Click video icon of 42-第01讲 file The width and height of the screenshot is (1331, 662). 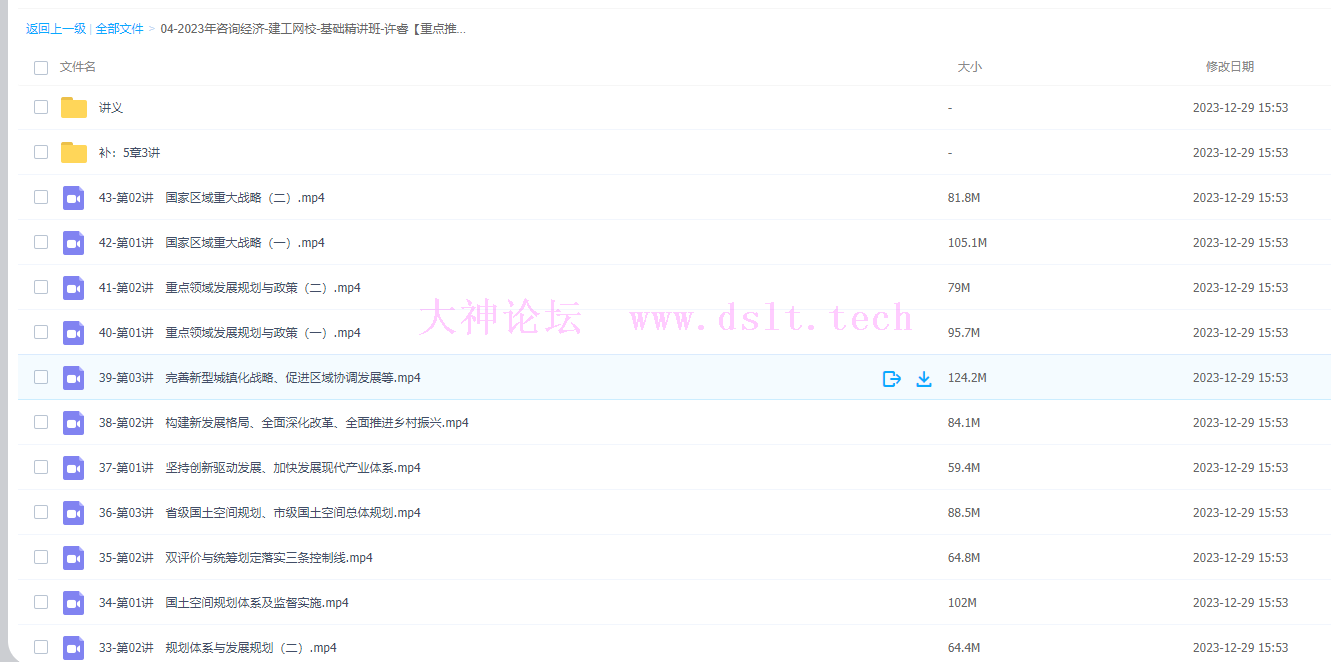click(74, 242)
